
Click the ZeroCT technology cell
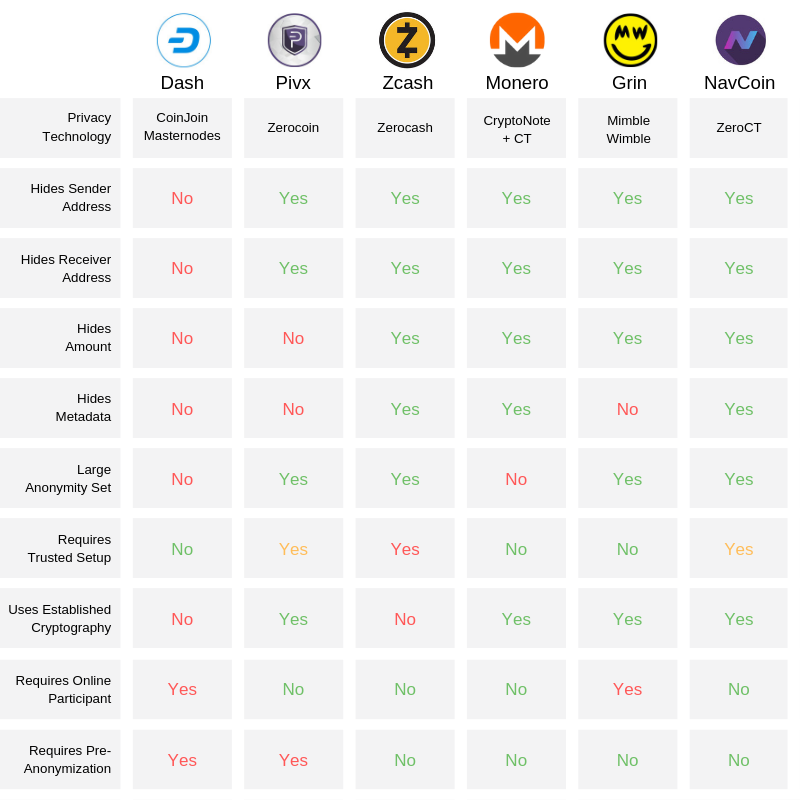(739, 128)
